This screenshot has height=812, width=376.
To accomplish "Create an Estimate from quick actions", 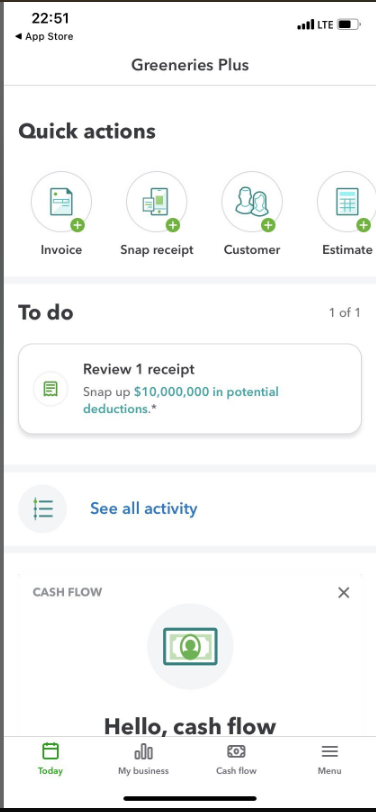I will click(x=346, y=201).
